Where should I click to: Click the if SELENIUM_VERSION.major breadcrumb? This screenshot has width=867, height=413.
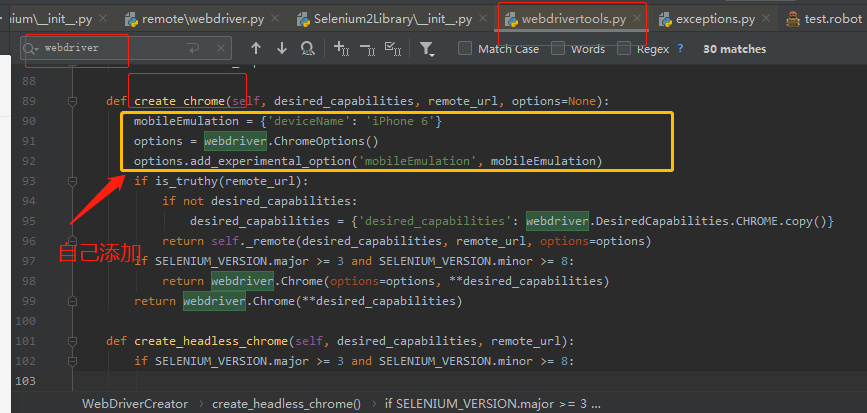(x=493, y=404)
